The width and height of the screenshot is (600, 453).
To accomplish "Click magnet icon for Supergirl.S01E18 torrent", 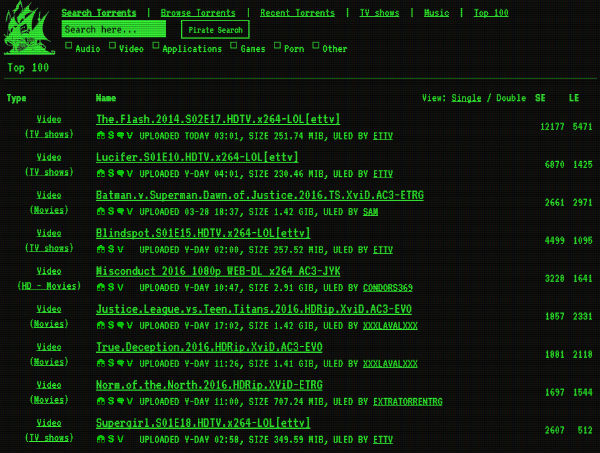I will pyautogui.click(x=101, y=439).
